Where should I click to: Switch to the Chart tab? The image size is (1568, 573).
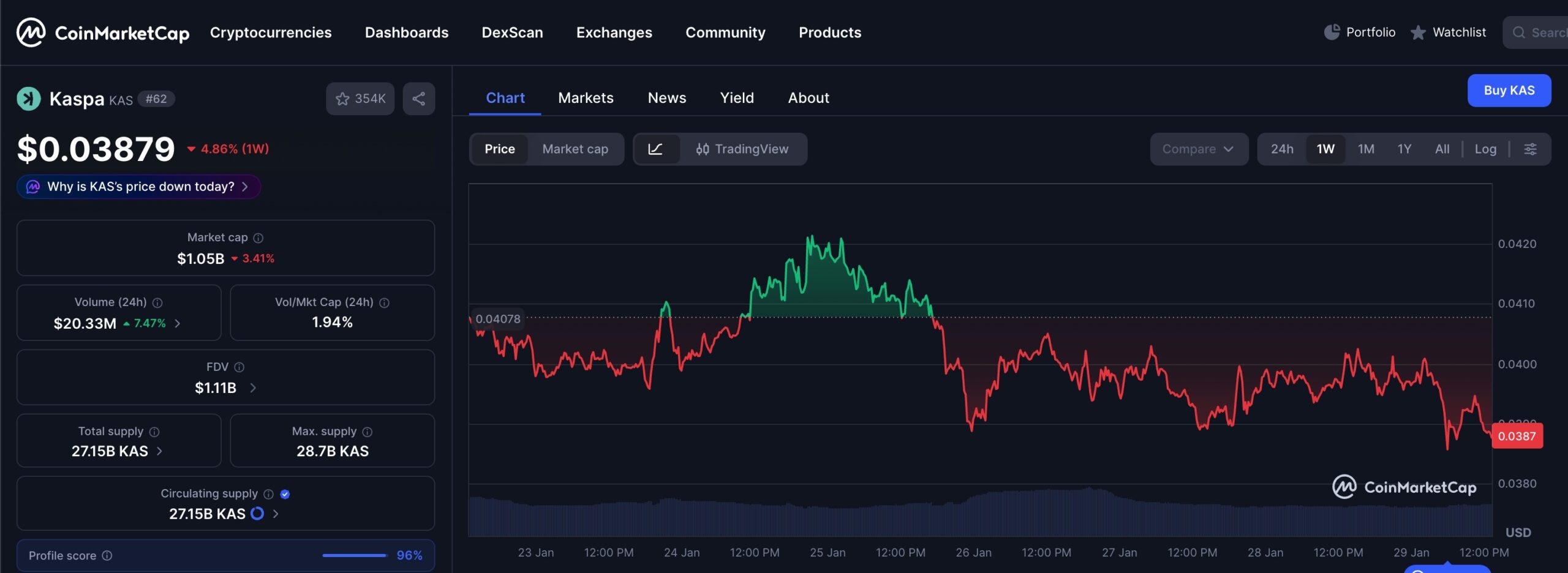click(505, 98)
